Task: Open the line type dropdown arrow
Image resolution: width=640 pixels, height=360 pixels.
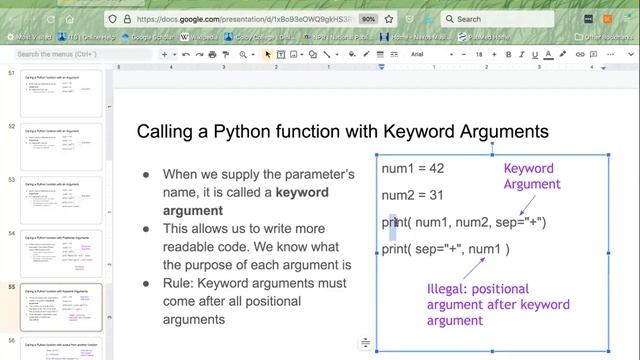Action: tap(337, 54)
